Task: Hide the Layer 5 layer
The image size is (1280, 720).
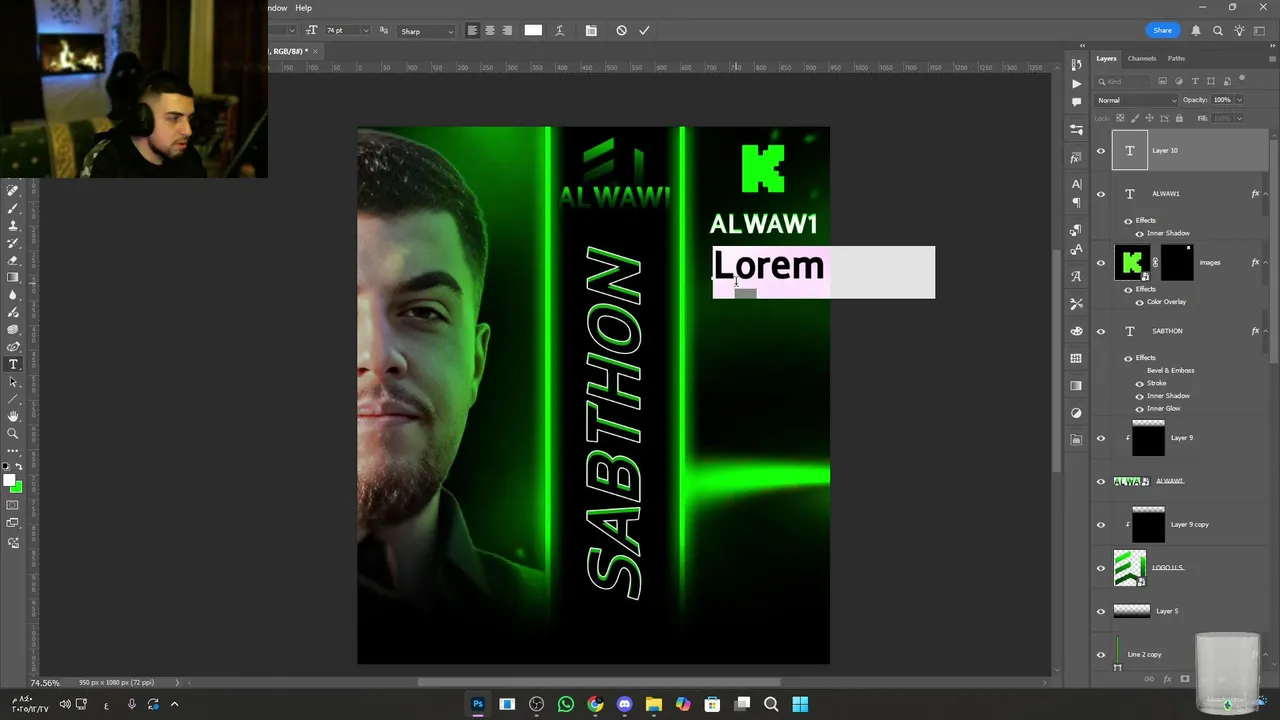Action: click(x=1101, y=611)
